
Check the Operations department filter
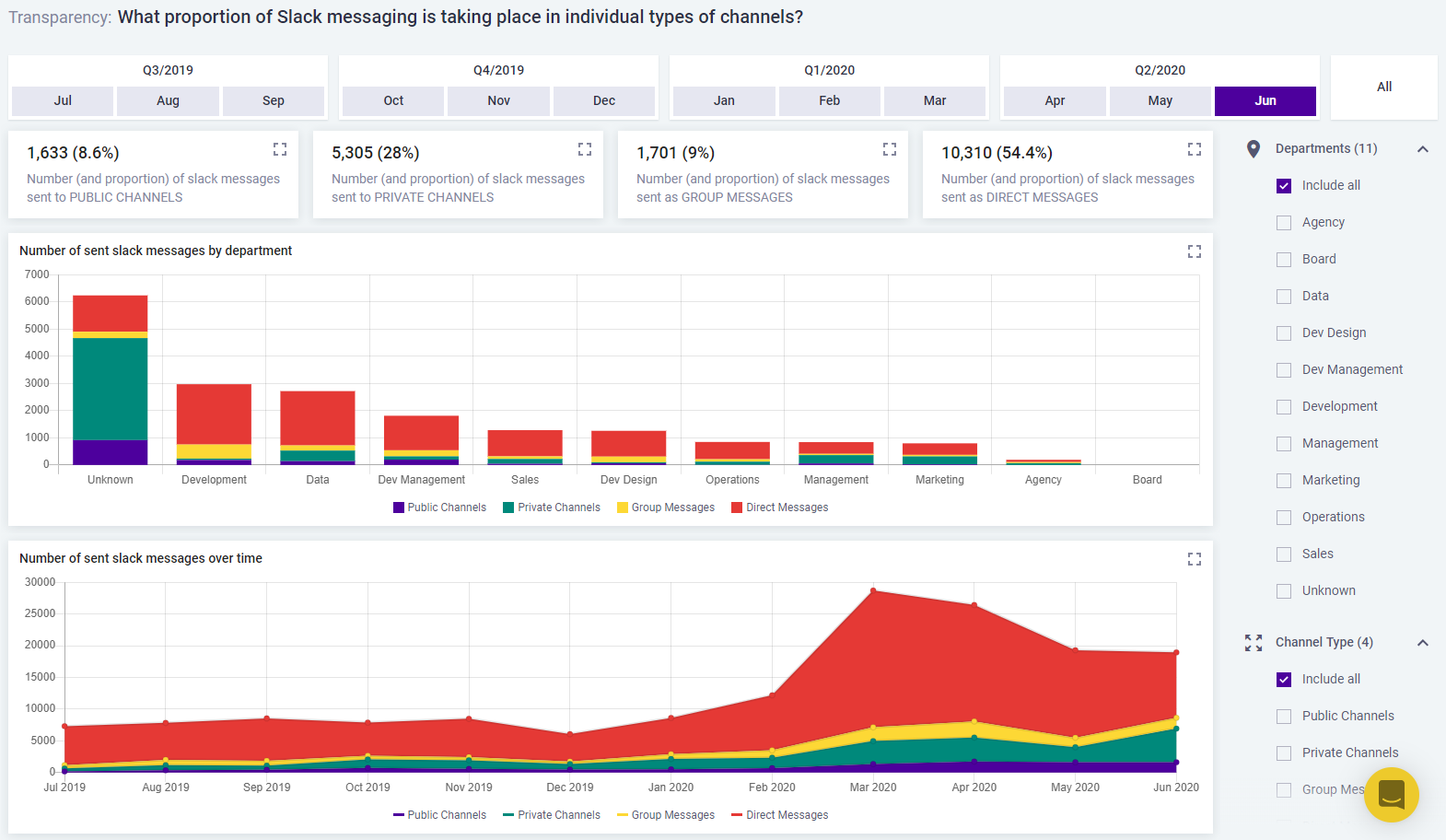click(1284, 518)
